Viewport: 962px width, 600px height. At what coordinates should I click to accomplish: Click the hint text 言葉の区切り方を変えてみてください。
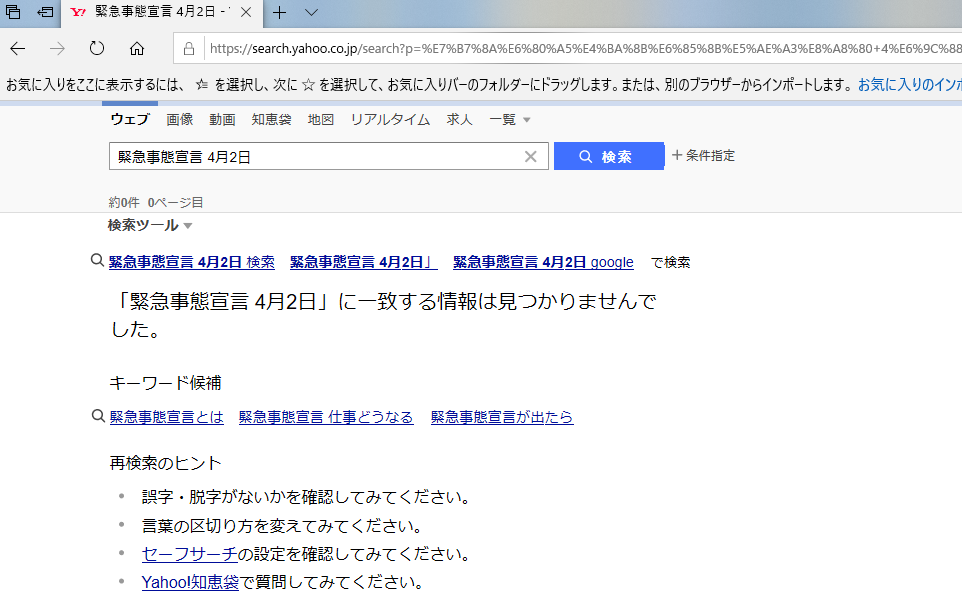tap(282, 526)
